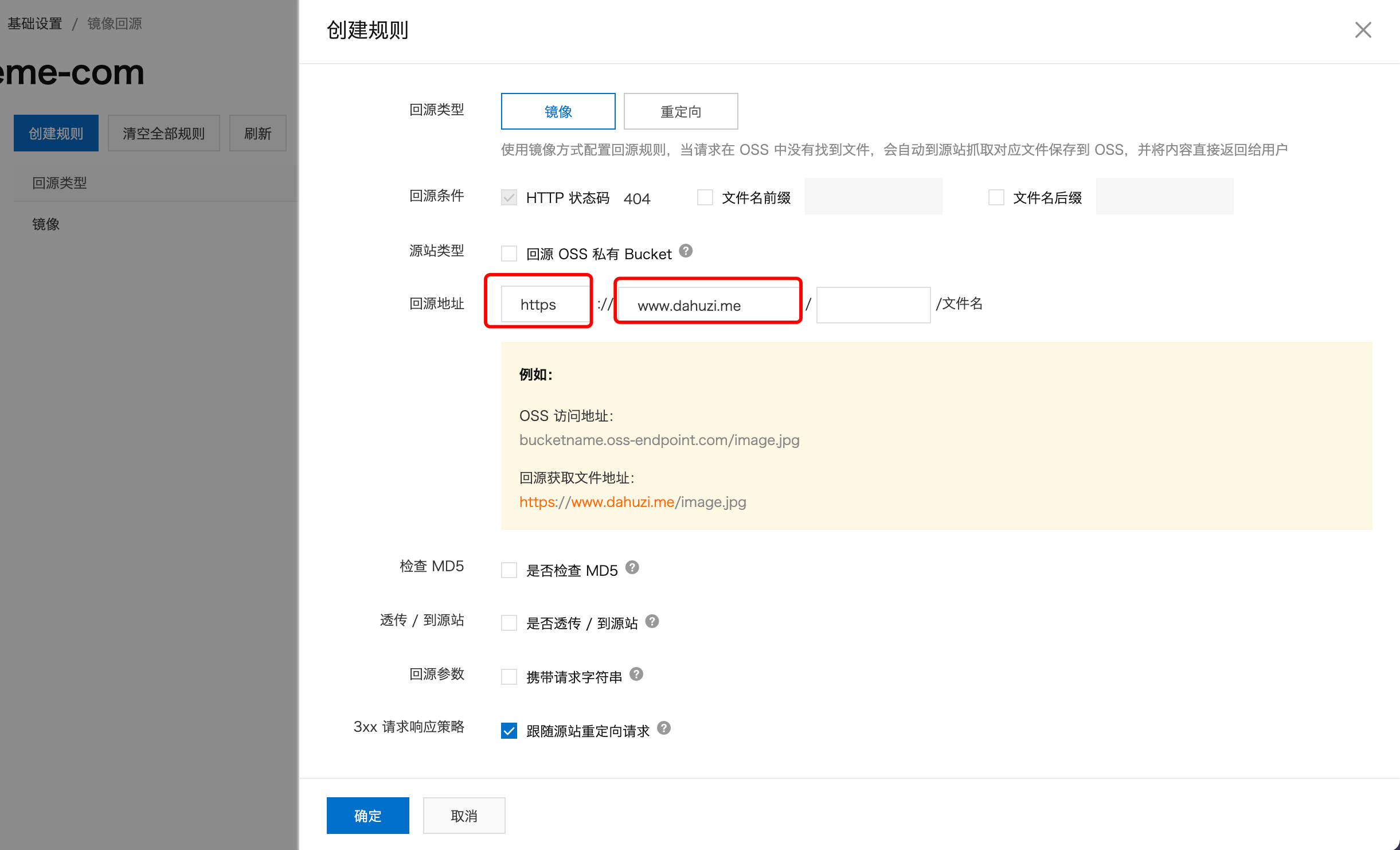Click the 确定 confirm button
The height and width of the screenshot is (850, 1400).
click(367, 816)
